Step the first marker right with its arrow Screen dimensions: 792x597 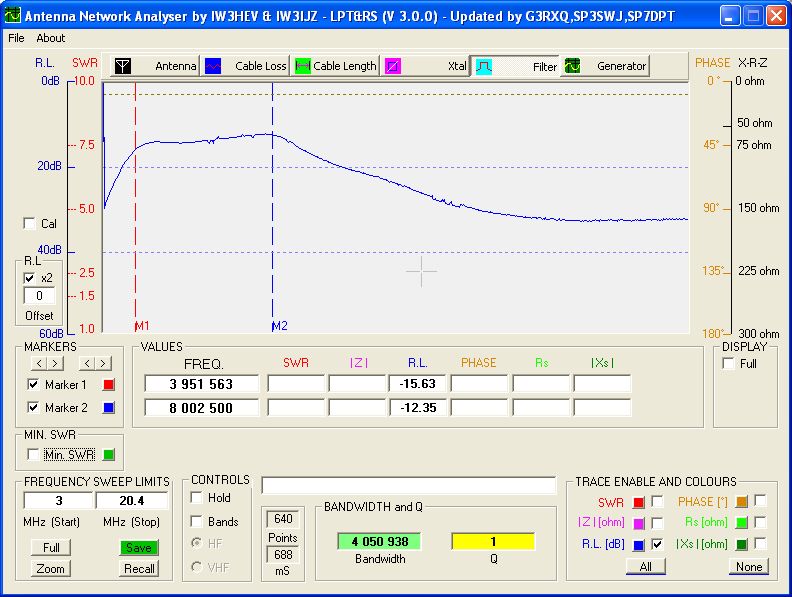click(x=55, y=363)
